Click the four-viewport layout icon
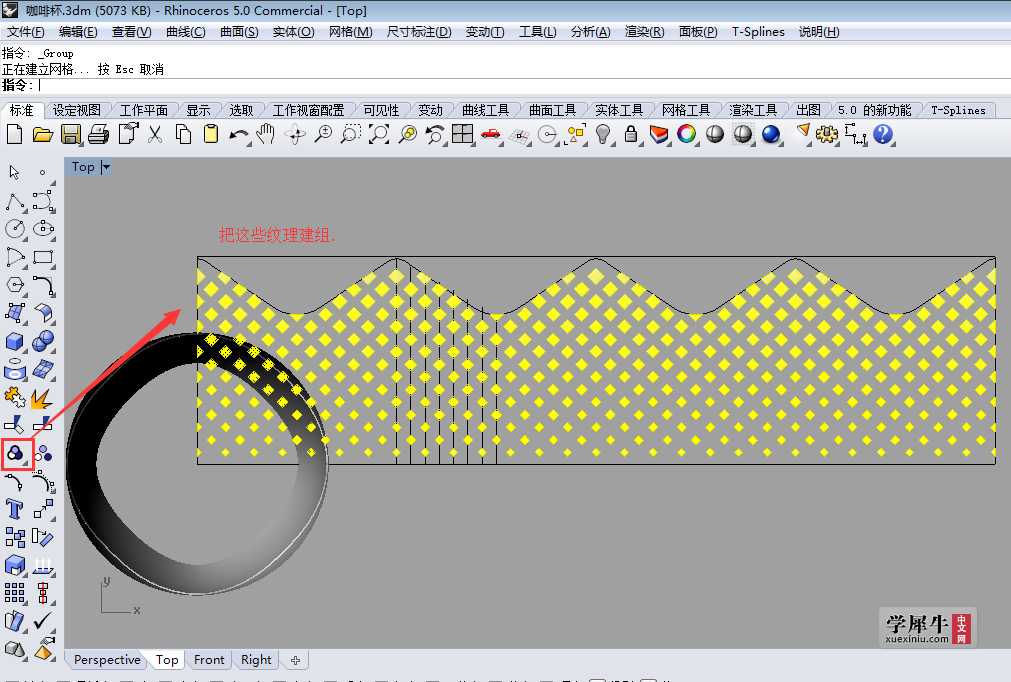This screenshot has width=1011, height=682. click(x=463, y=135)
